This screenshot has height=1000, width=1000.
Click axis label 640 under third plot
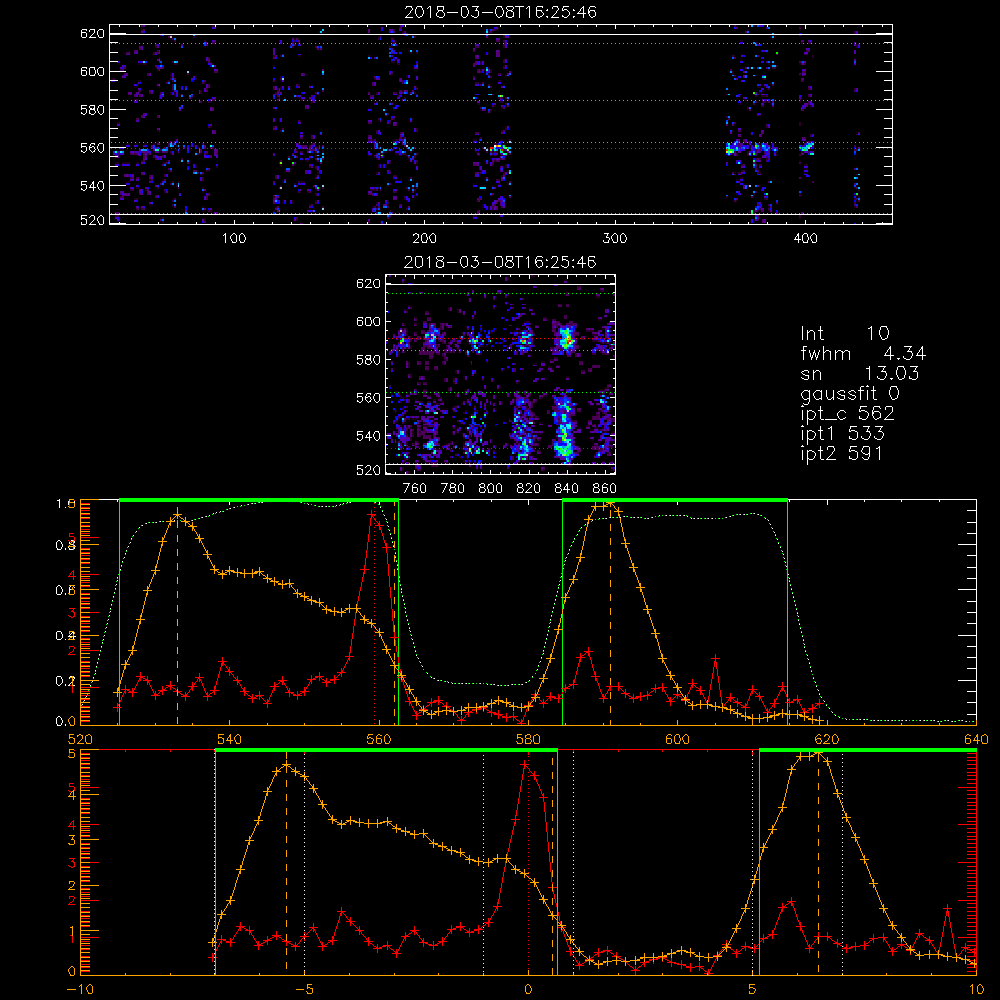(x=976, y=740)
